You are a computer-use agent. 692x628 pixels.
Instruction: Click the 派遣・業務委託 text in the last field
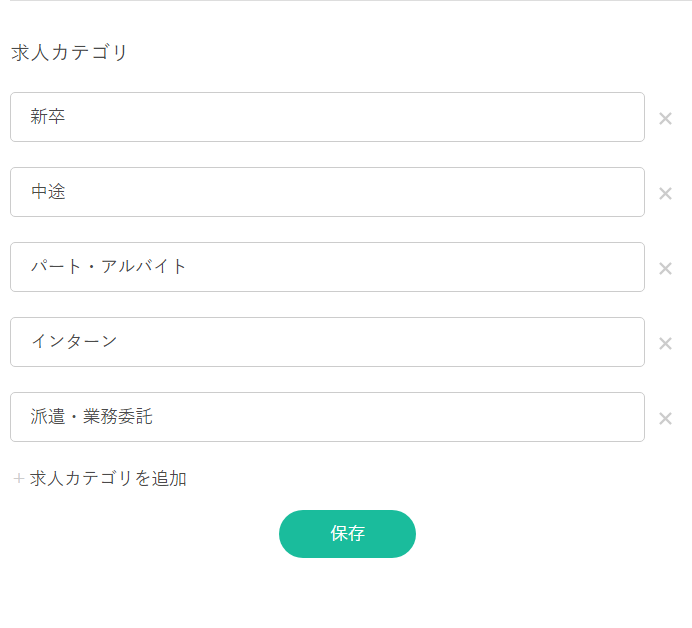(x=92, y=417)
